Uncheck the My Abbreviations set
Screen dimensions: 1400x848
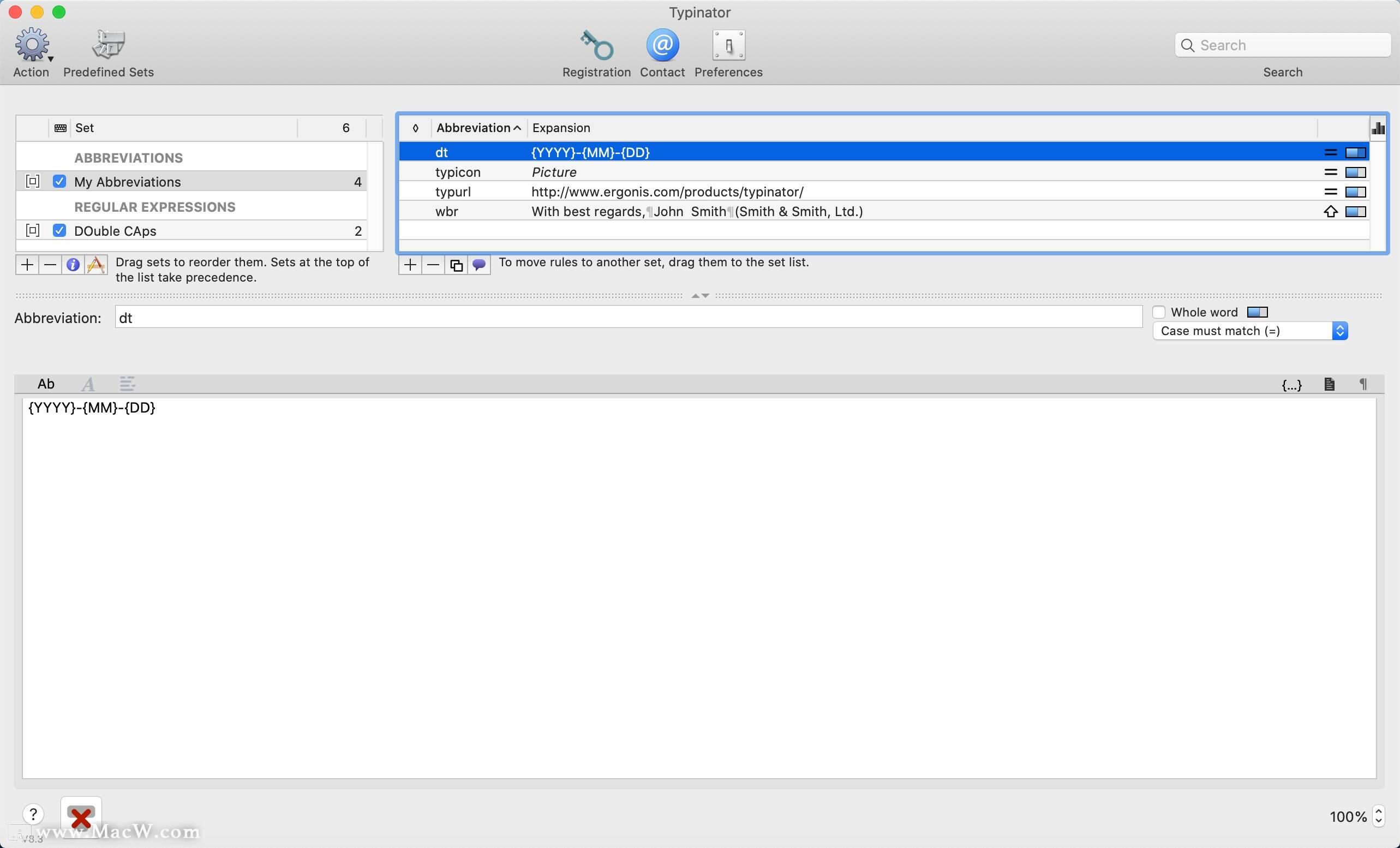(x=59, y=181)
